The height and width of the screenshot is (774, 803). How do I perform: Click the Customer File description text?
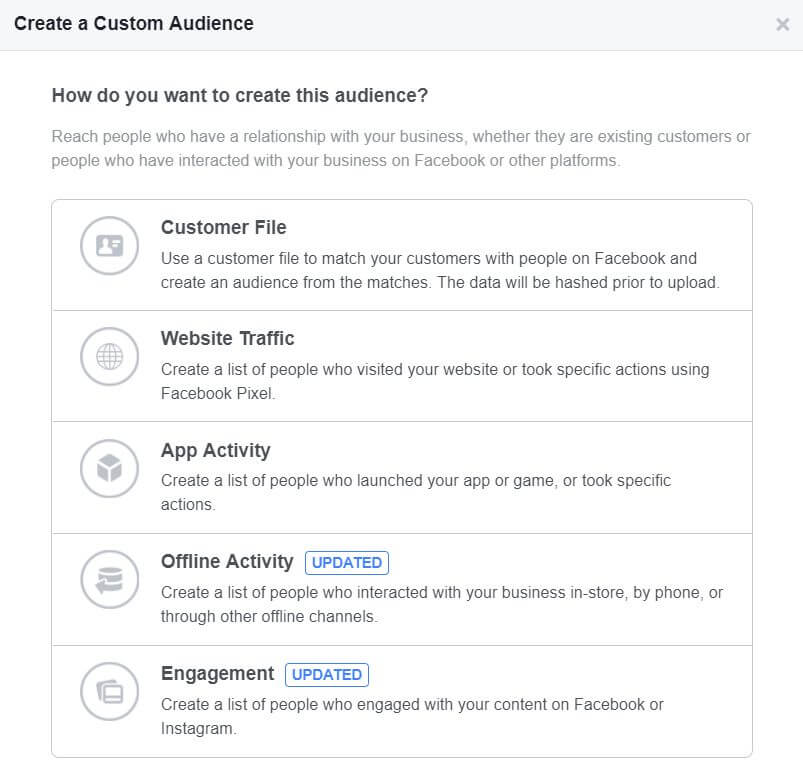439,270
